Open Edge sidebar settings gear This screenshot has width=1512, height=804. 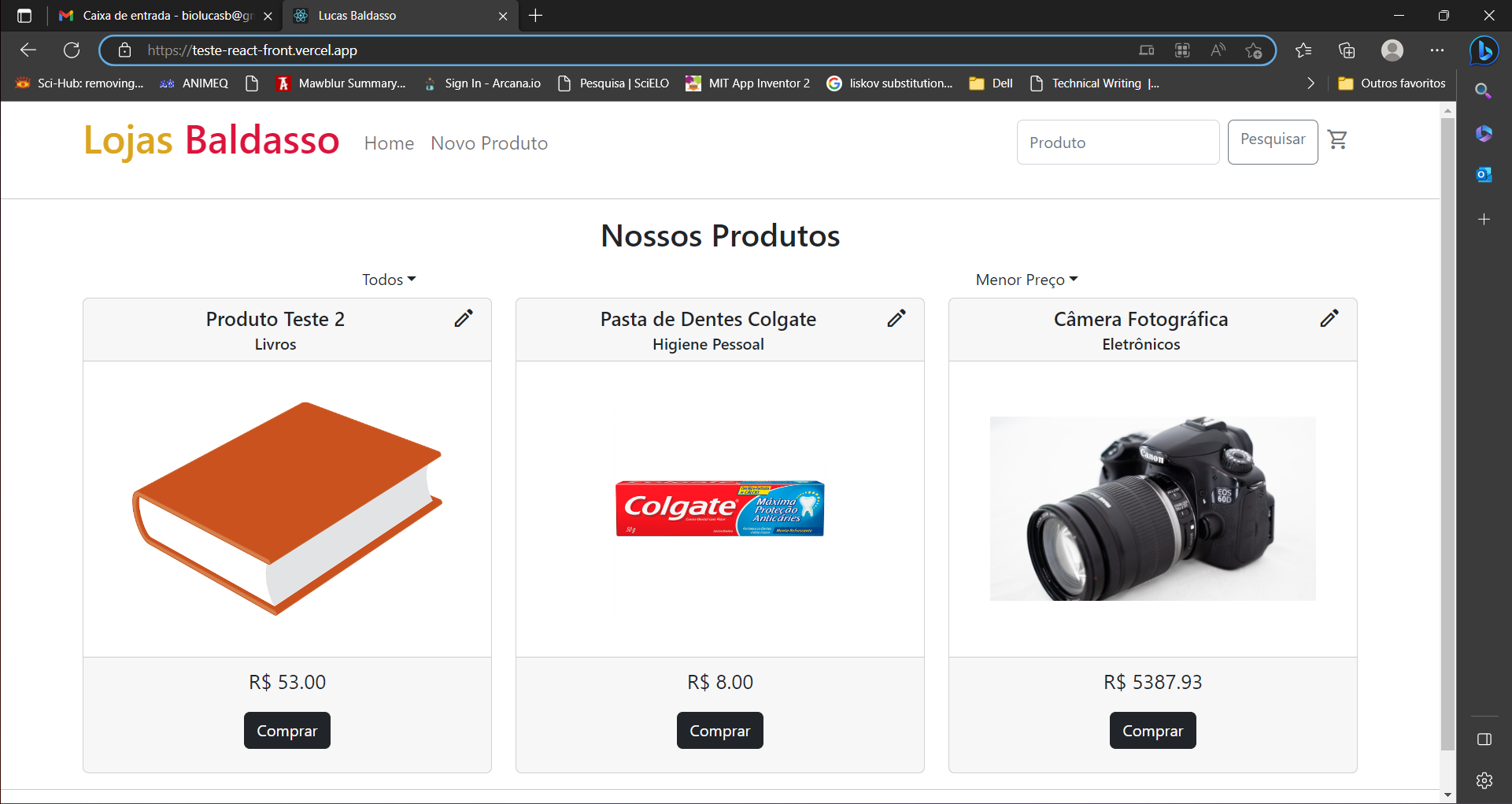[1484, 780]
